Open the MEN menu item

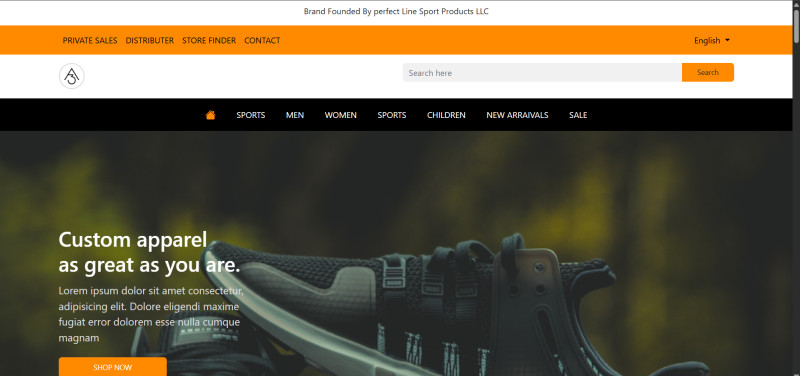point(295,115)
